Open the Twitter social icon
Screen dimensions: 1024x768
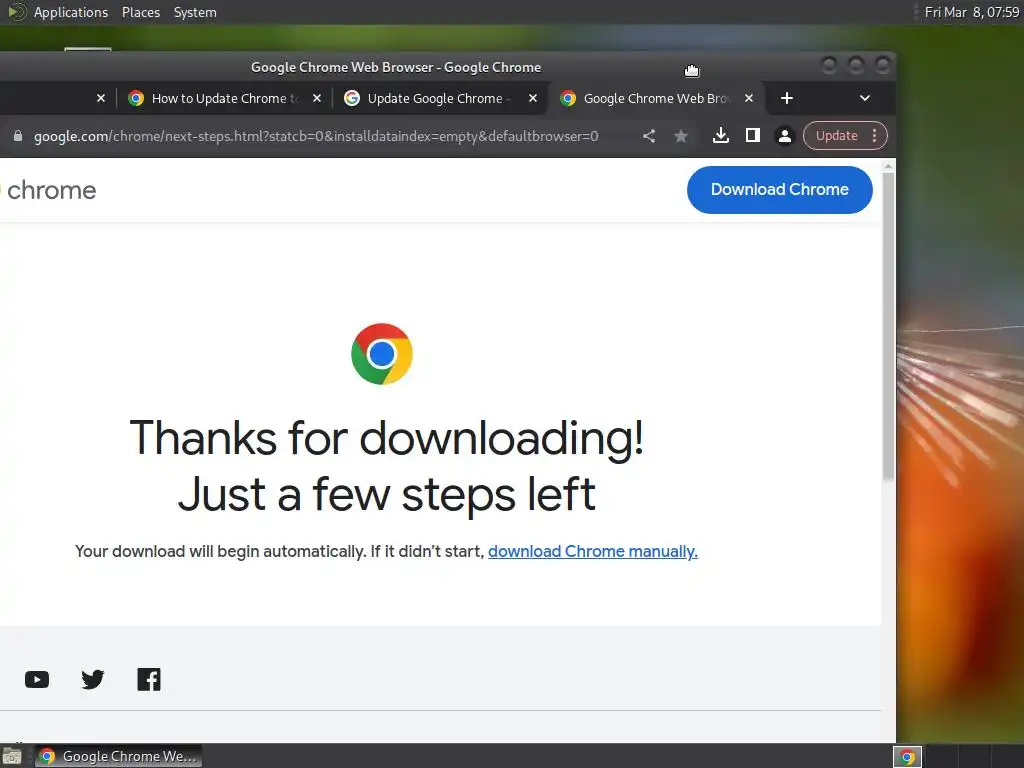tap(93, 679)
